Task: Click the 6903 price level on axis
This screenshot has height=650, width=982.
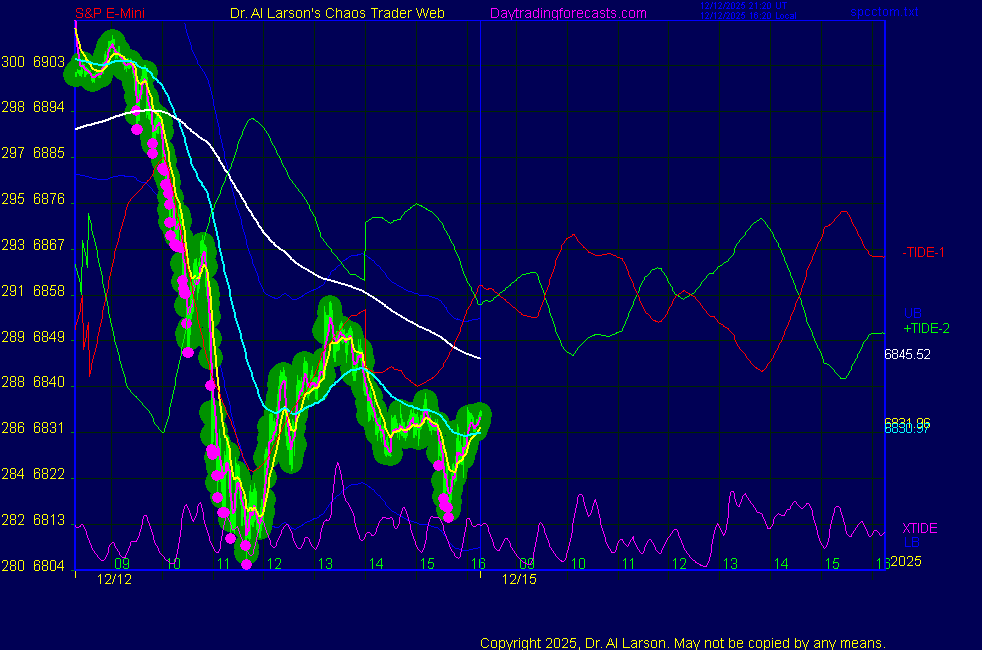Action: [49, 62]
